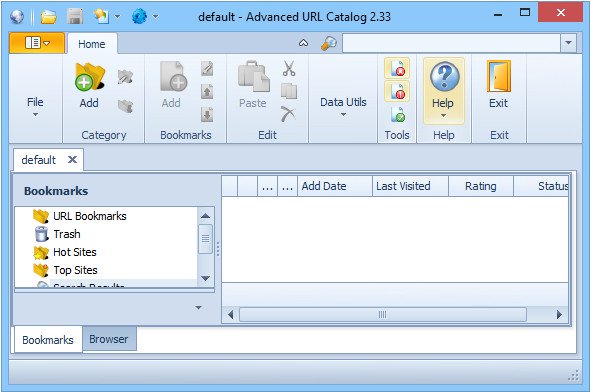This screenshot has height=392, width=591.
Task: Sort by the Status column header
Action: tap(541, 186)
